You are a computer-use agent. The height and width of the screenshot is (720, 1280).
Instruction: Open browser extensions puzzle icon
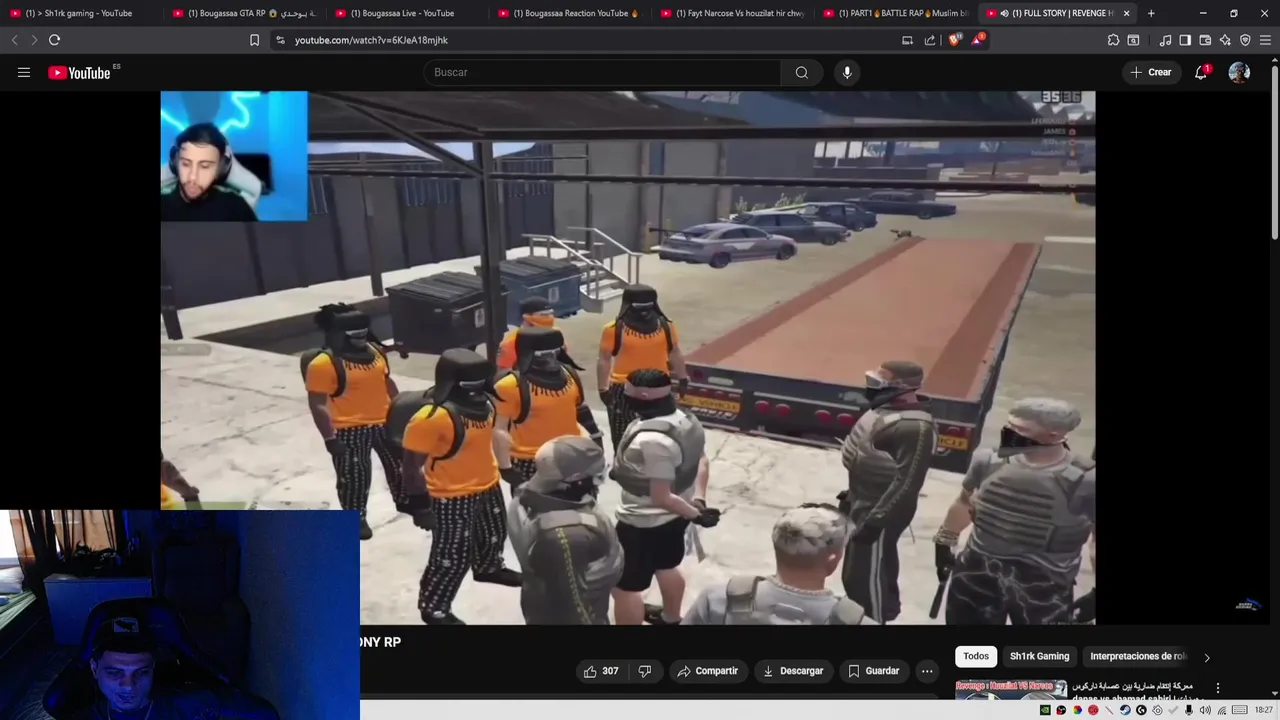click(x=1113, y=40)
